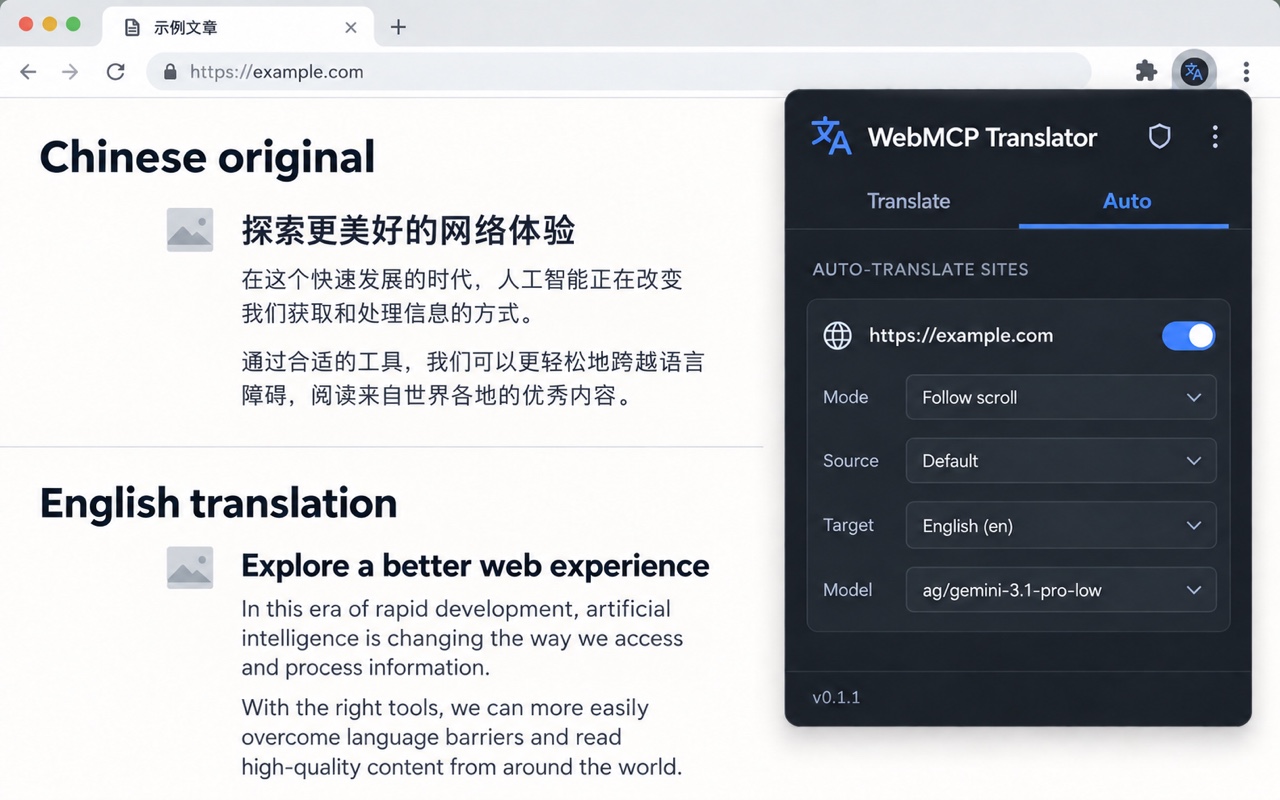Click the Source label
This screenshot has height=800, width=1280.
850,461
